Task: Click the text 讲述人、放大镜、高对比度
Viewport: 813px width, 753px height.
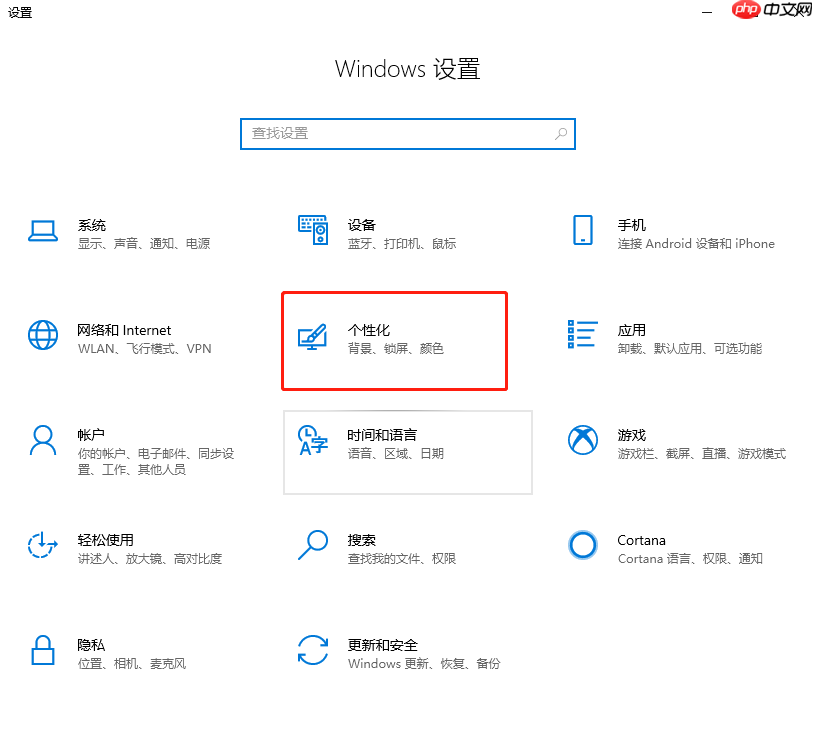Action: [150, 559]
